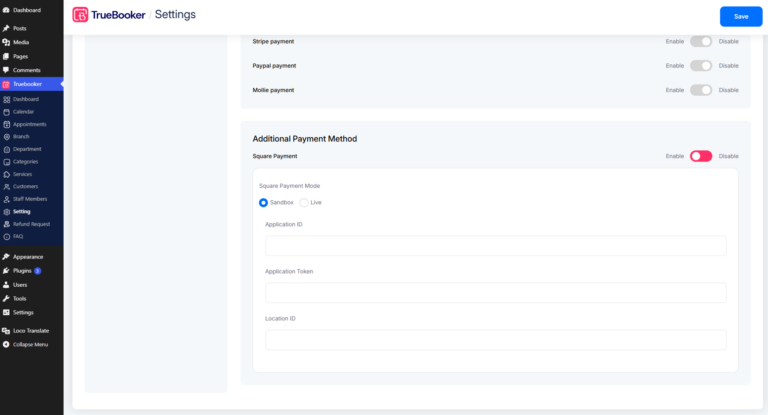Image resolution: width=768 pixels, height=415 pixels.
Task: Toggle the Square Payment switch
Action: tap(701, 156)
